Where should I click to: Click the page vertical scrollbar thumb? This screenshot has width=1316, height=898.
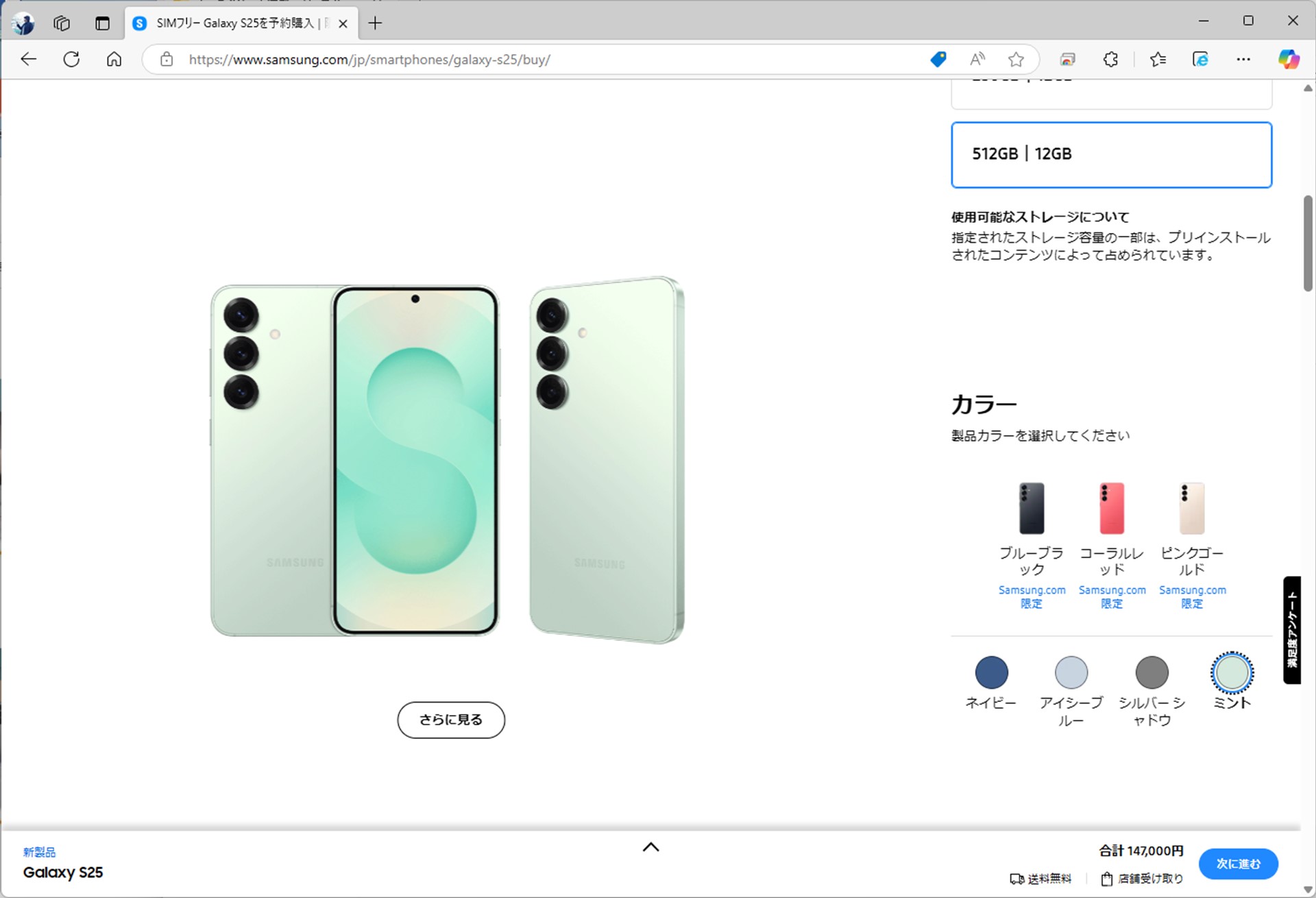(1308, 243)
